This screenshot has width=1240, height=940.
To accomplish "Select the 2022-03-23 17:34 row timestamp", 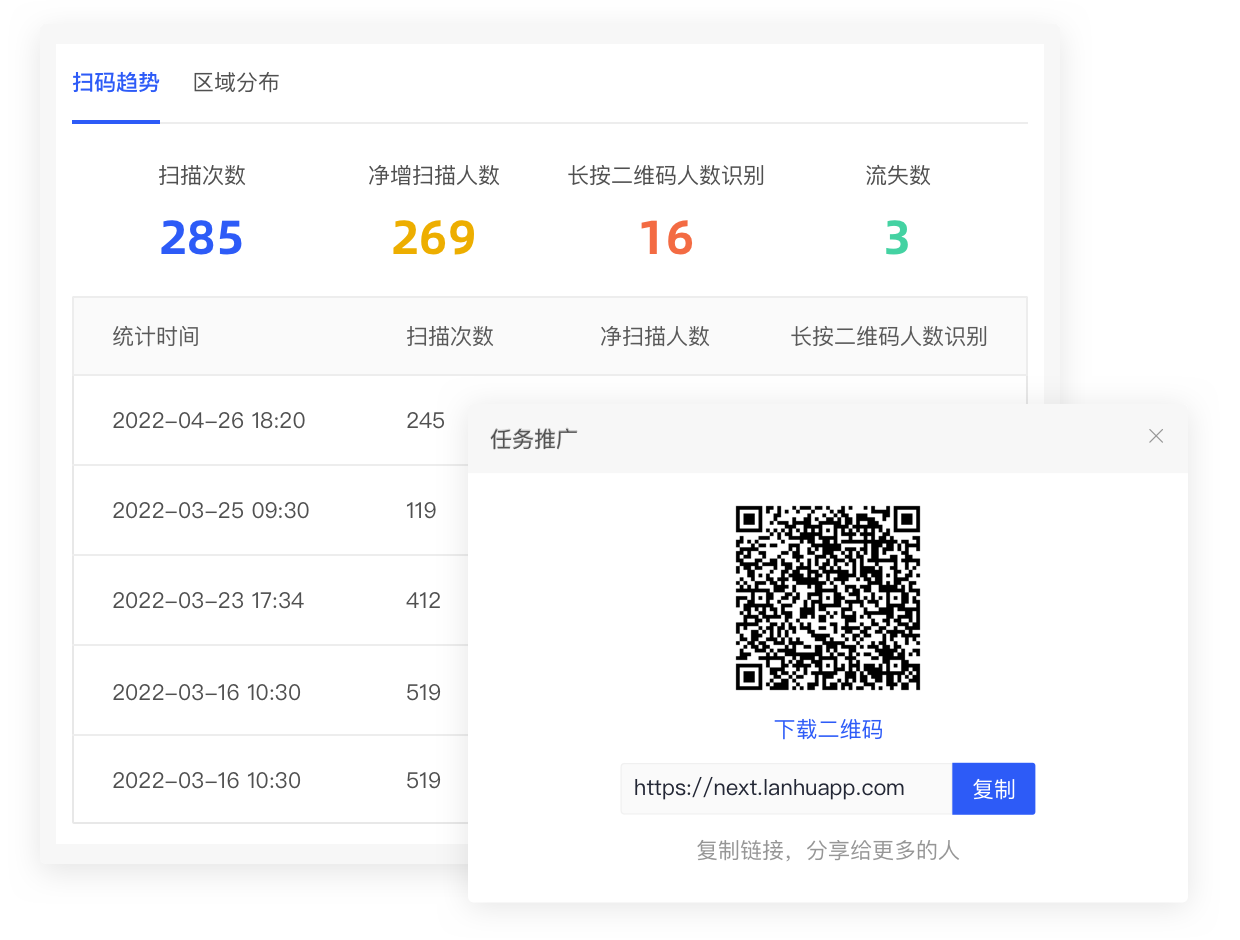I will tap(208, 600).
